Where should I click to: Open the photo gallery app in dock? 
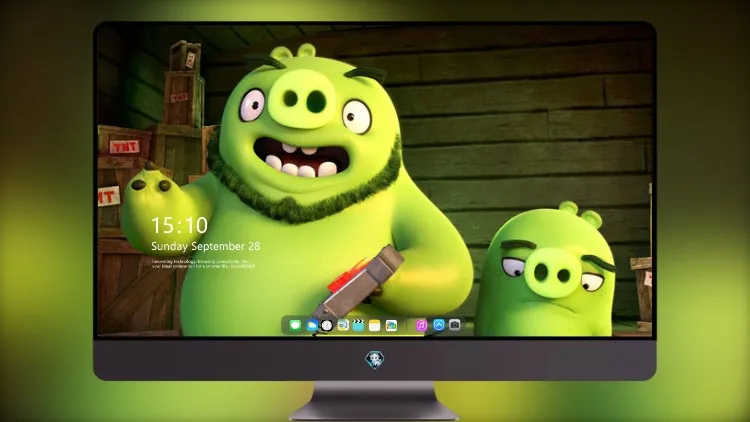[391, 325]
